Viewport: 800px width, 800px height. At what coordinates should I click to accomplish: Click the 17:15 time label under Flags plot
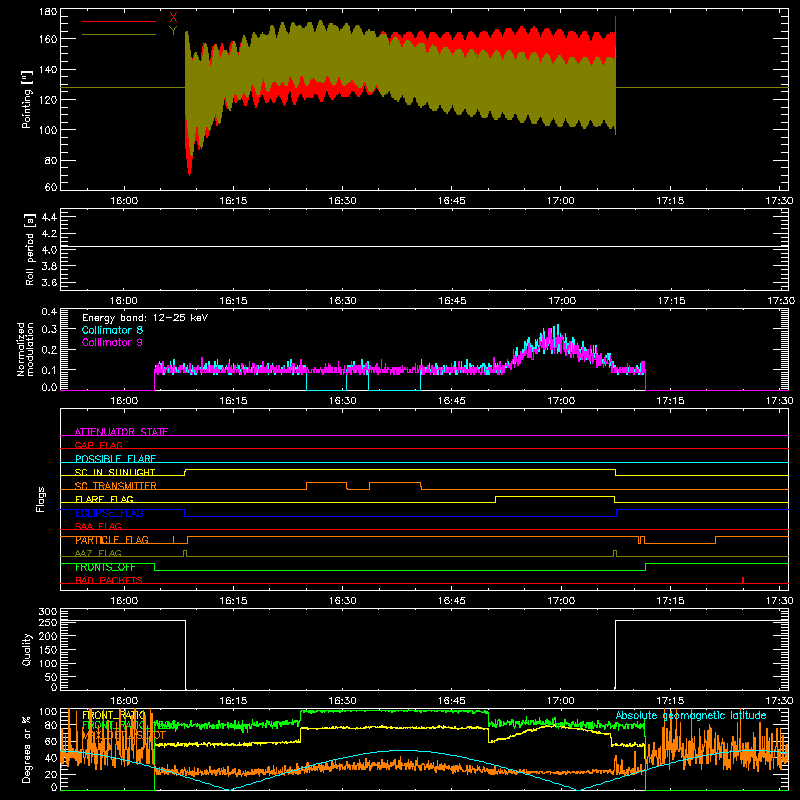coord(670,601)
